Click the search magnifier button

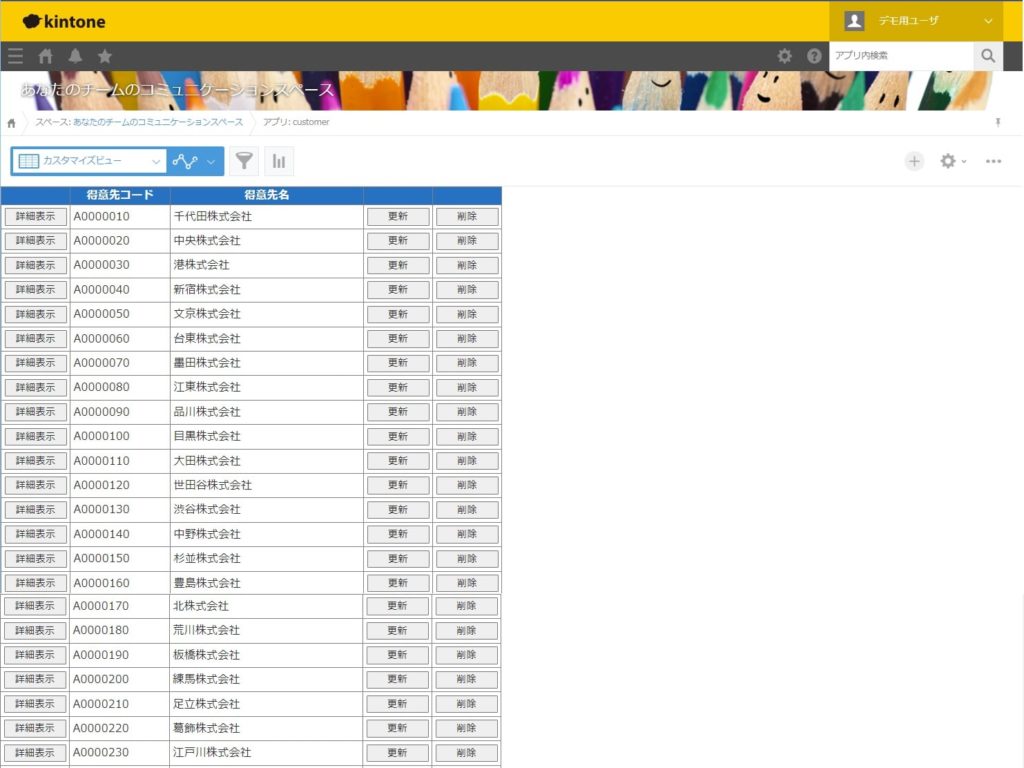[988, 56]
